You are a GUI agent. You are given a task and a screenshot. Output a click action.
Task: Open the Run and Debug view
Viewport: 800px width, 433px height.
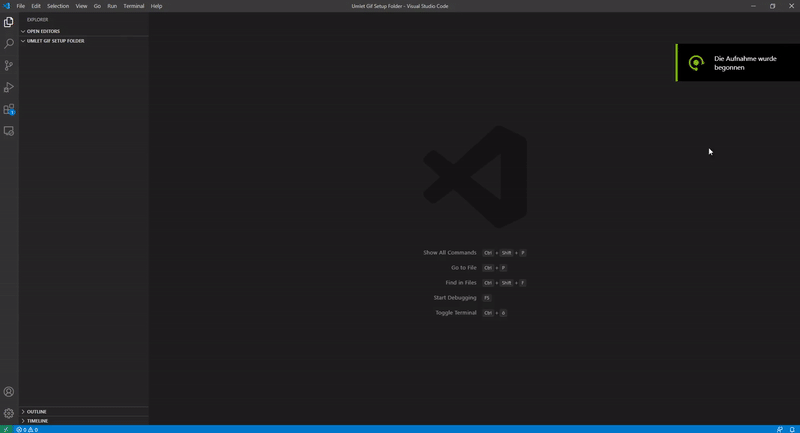click(9, 87)
